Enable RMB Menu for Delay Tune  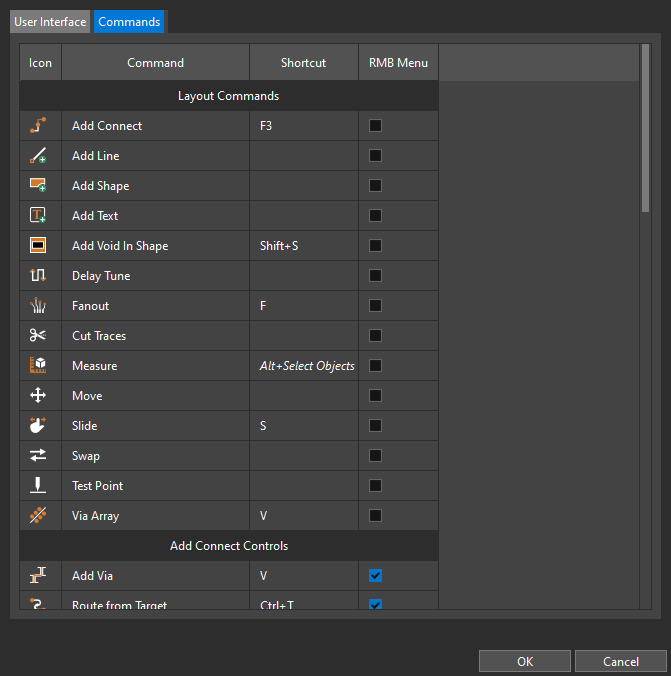(x=375, y=275)
